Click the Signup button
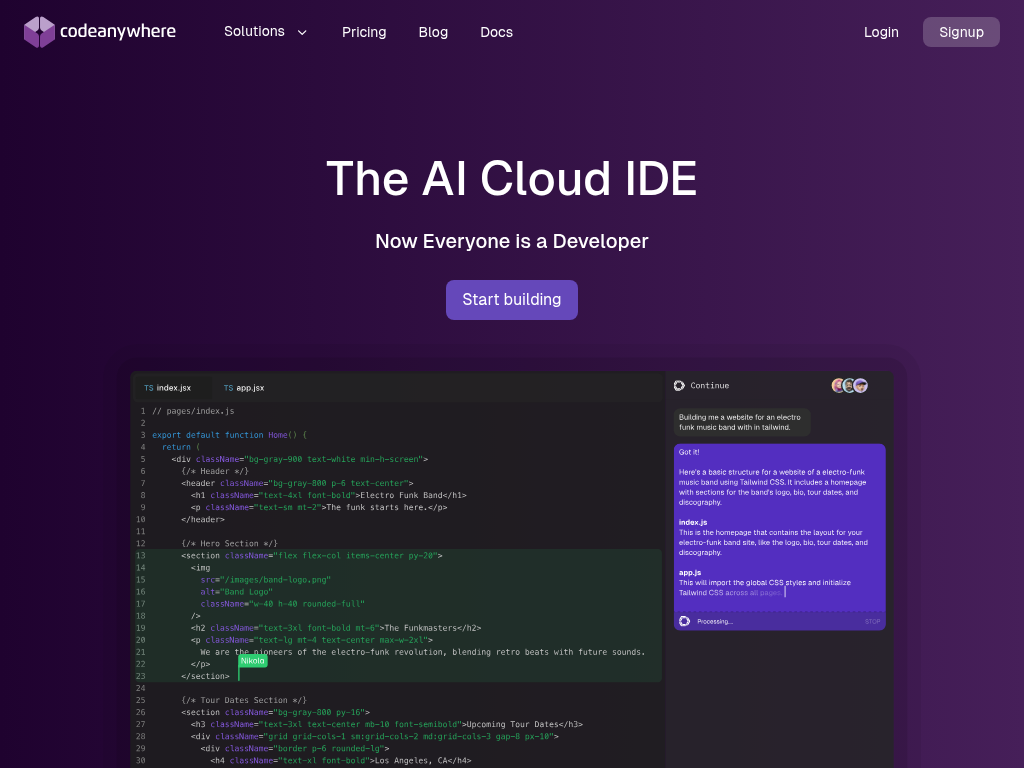This screenshot has width=1024, height=768. (x=961, y=32)
